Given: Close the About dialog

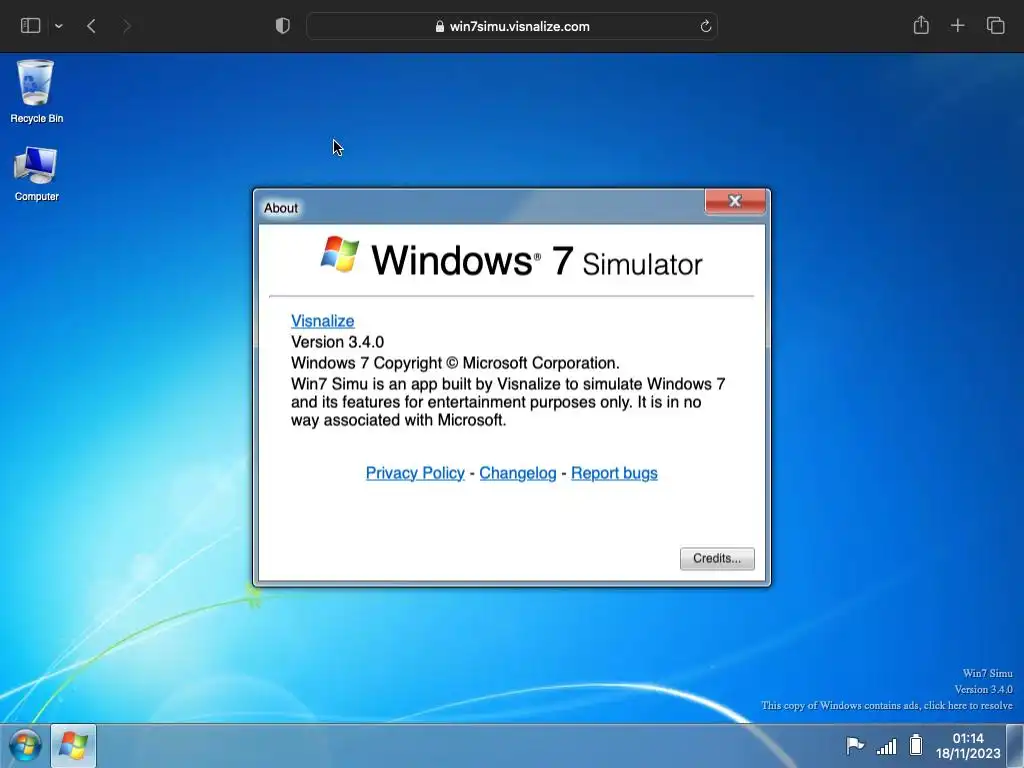Looking at the screenshot, I should pos(735,201).
